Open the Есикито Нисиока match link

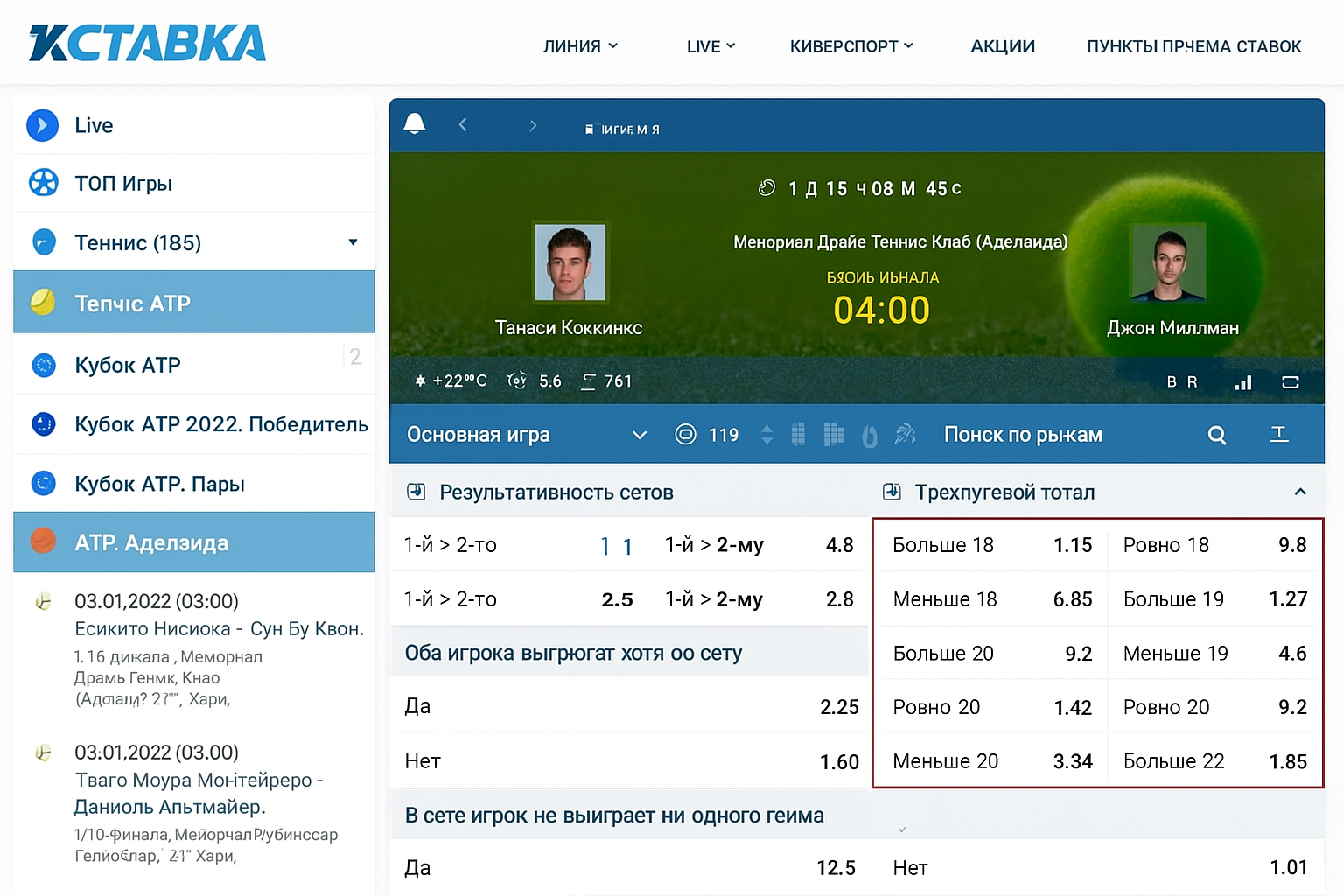(219, 629)
